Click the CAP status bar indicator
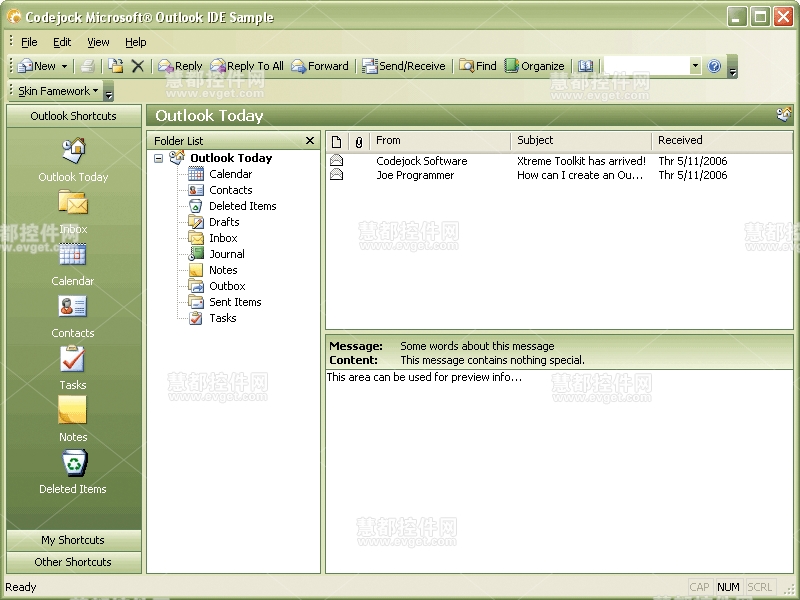 [699, 587]
